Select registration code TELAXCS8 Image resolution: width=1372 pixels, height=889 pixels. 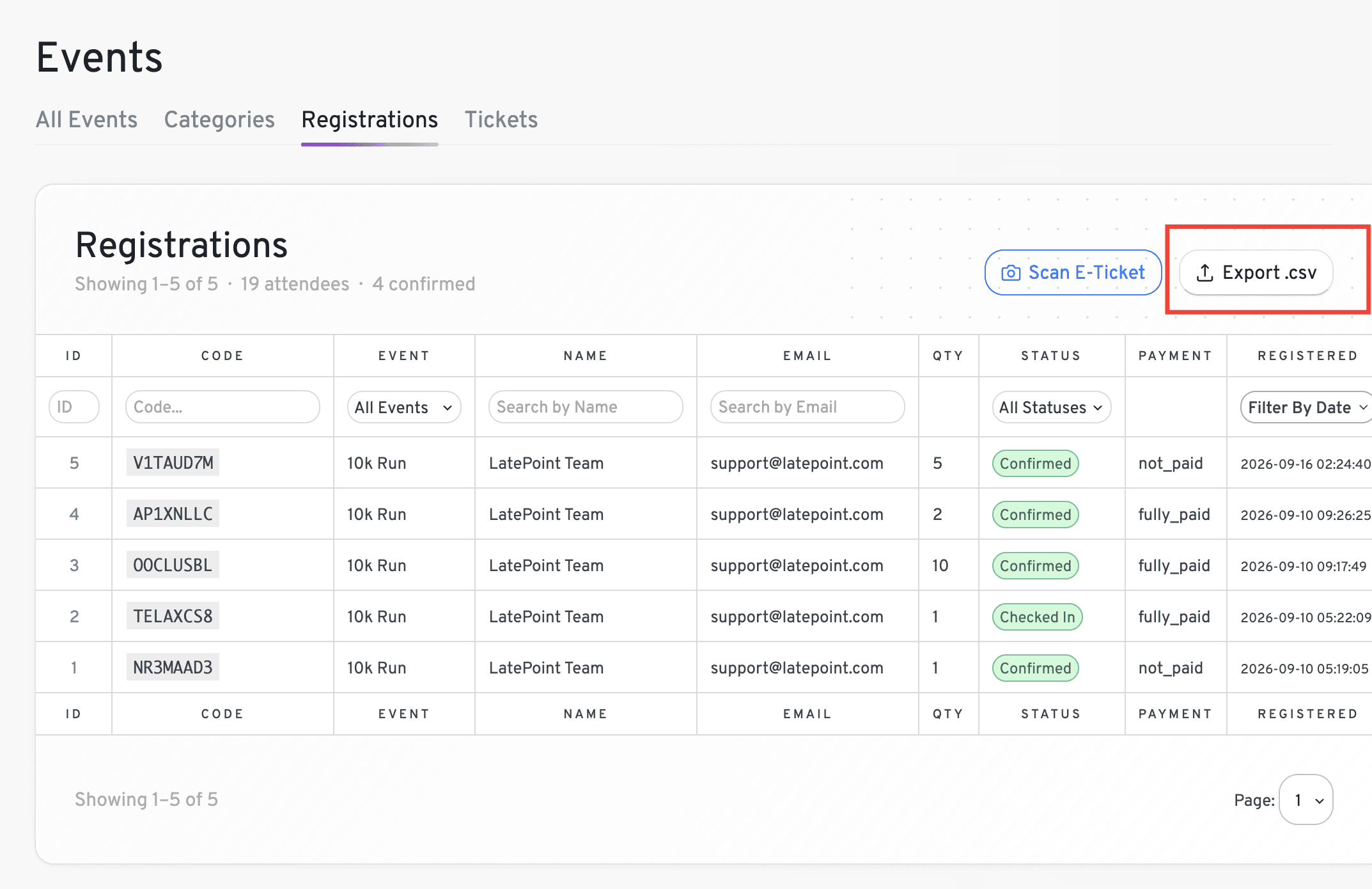[173, 616]
